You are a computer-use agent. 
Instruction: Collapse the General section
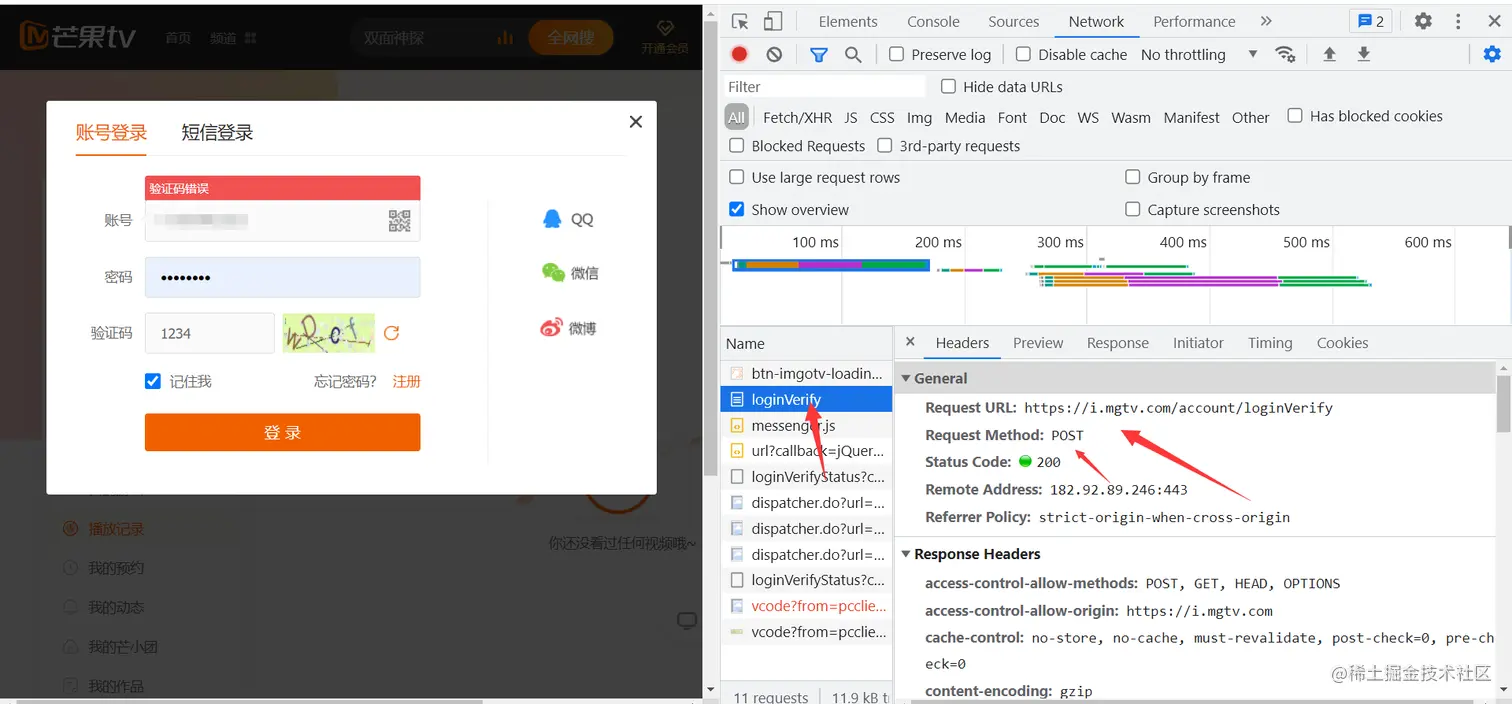tap(906, 378)
